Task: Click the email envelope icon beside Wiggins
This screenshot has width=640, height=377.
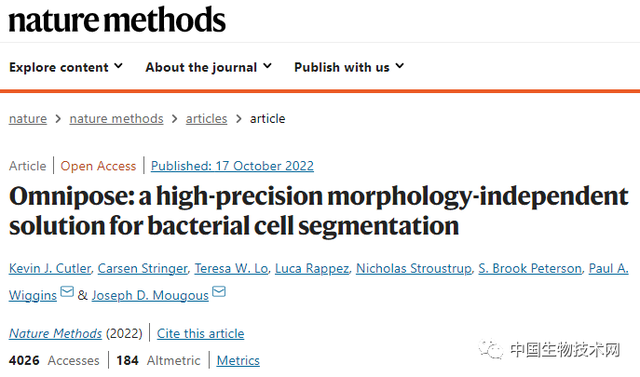Action: tap(67, 292)
